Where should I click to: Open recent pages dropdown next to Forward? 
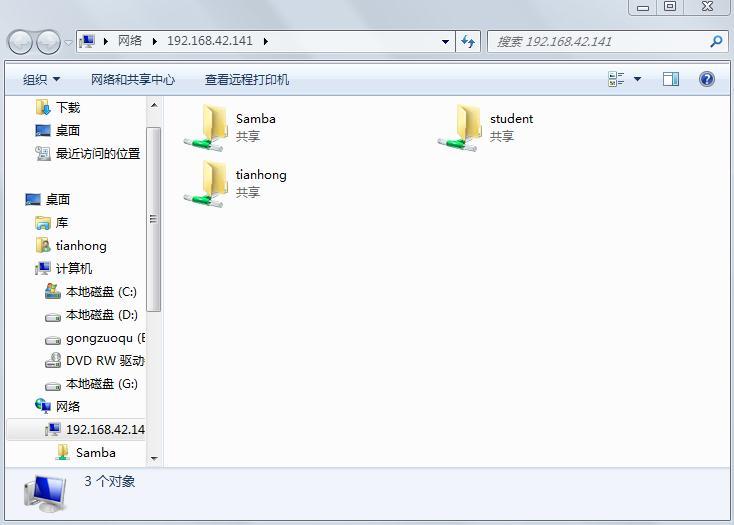(x=68, y=42)
